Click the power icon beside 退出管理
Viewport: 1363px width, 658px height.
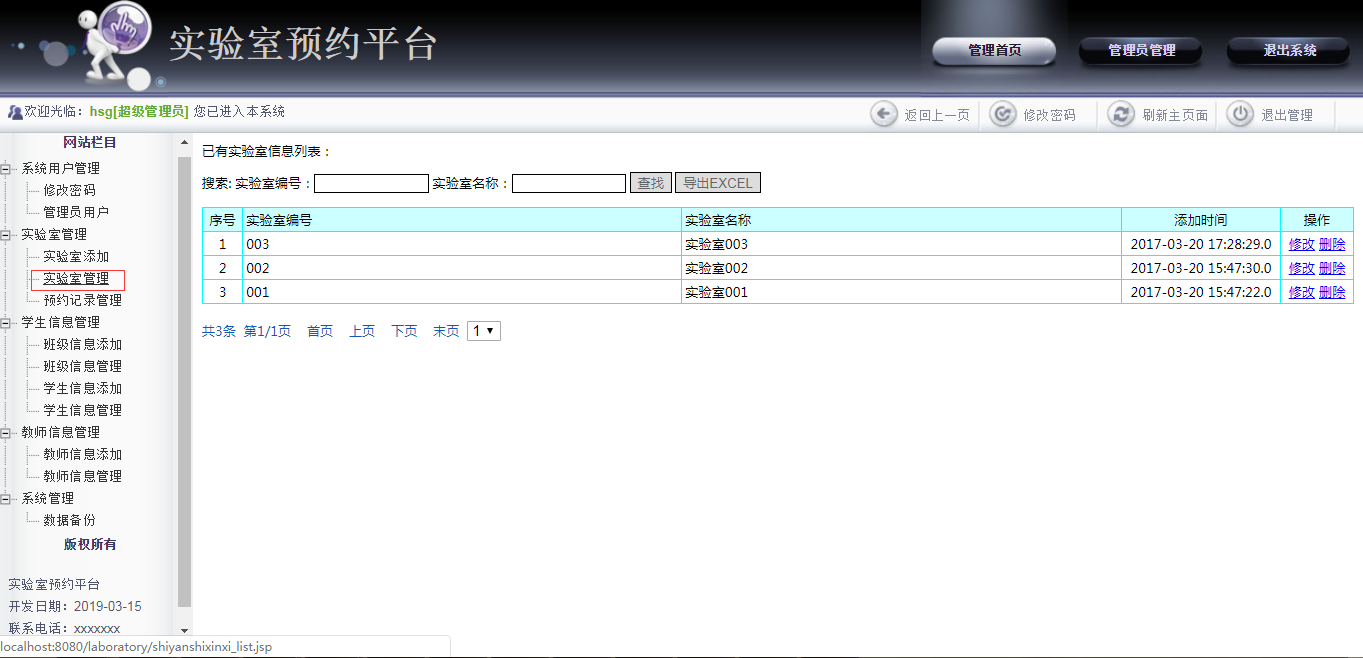1240,114
